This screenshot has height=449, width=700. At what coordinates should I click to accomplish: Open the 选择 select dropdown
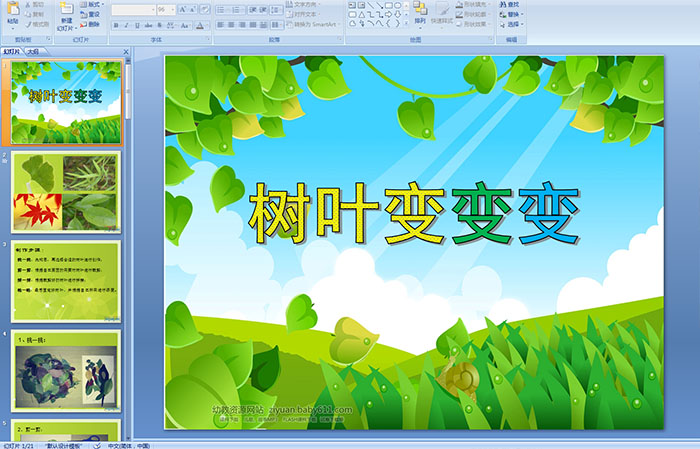512,25
